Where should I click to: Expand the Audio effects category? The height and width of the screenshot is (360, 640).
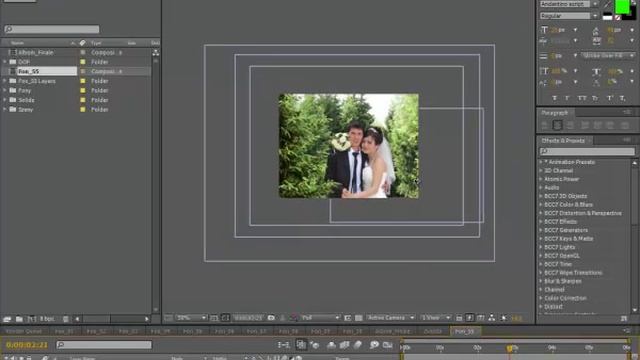(541, 188)
